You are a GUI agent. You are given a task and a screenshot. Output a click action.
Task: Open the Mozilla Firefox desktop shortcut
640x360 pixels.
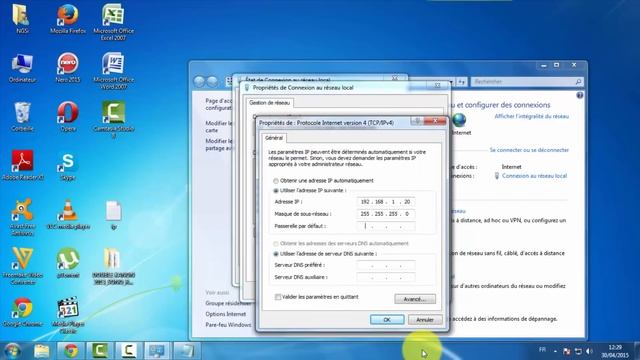coord(68,19)
